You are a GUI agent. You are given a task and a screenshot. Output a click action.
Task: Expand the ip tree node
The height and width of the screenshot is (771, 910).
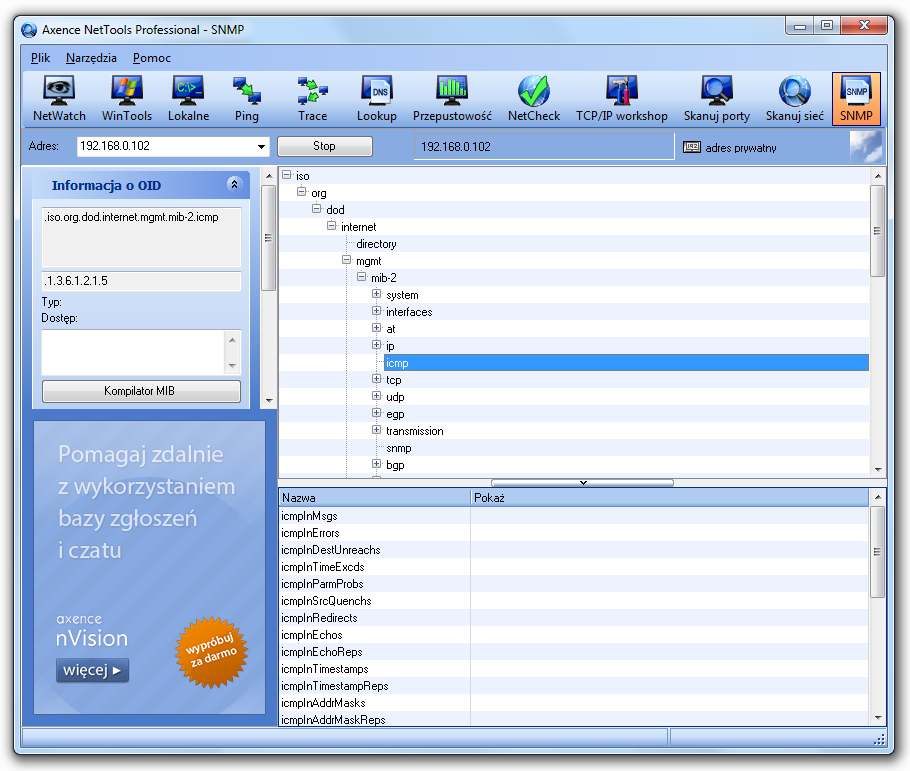pyautogui.click(x=377, y=345)
